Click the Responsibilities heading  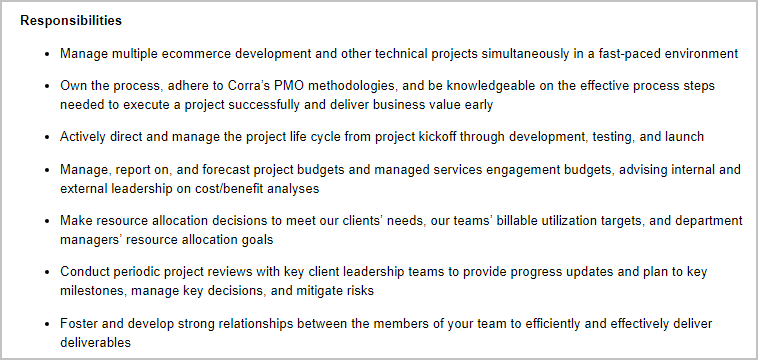pos(71,21)
